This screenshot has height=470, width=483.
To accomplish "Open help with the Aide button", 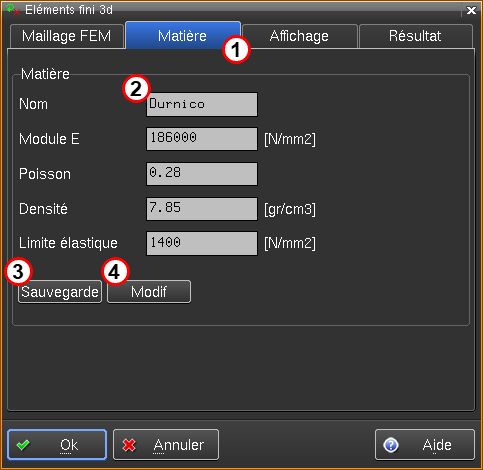I will 425,445.
